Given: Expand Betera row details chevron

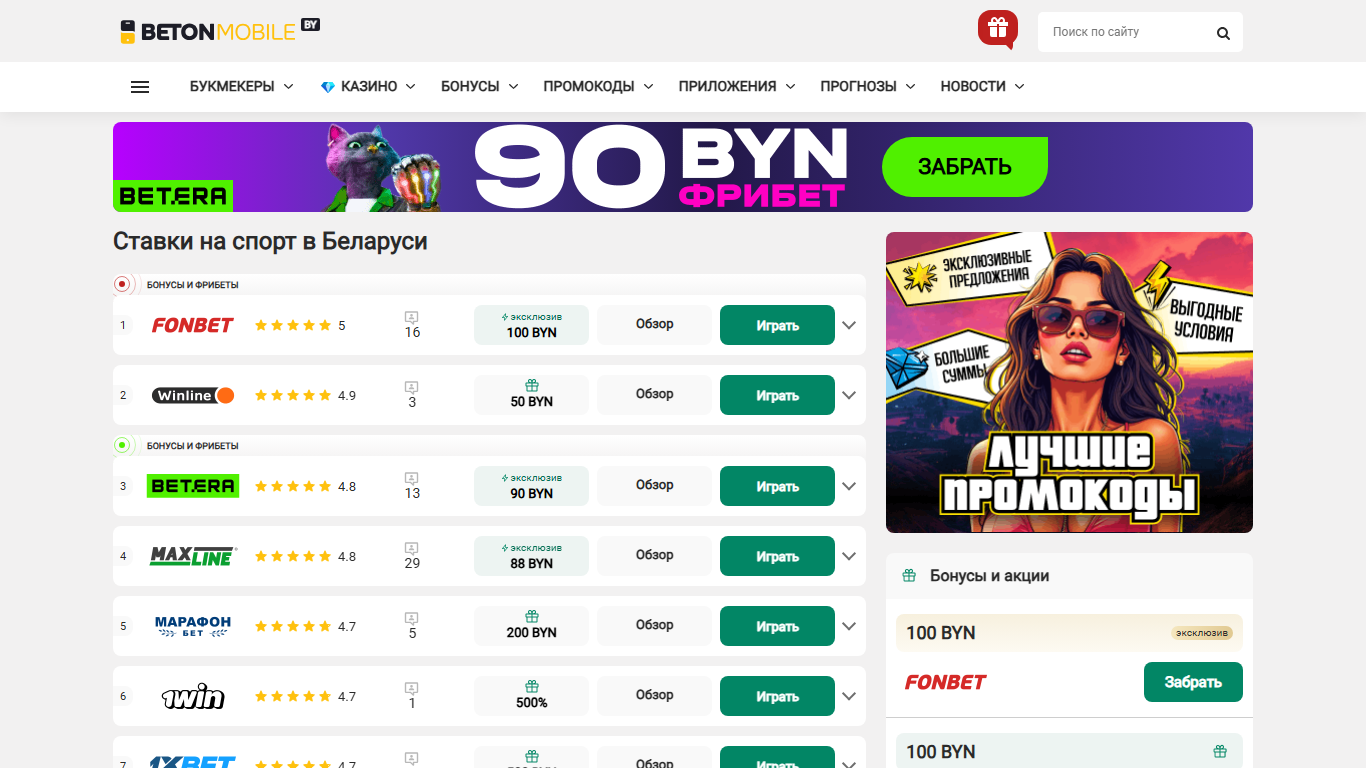Looking at the screenshot, I should pyautogui.click(x=849, y=486).
